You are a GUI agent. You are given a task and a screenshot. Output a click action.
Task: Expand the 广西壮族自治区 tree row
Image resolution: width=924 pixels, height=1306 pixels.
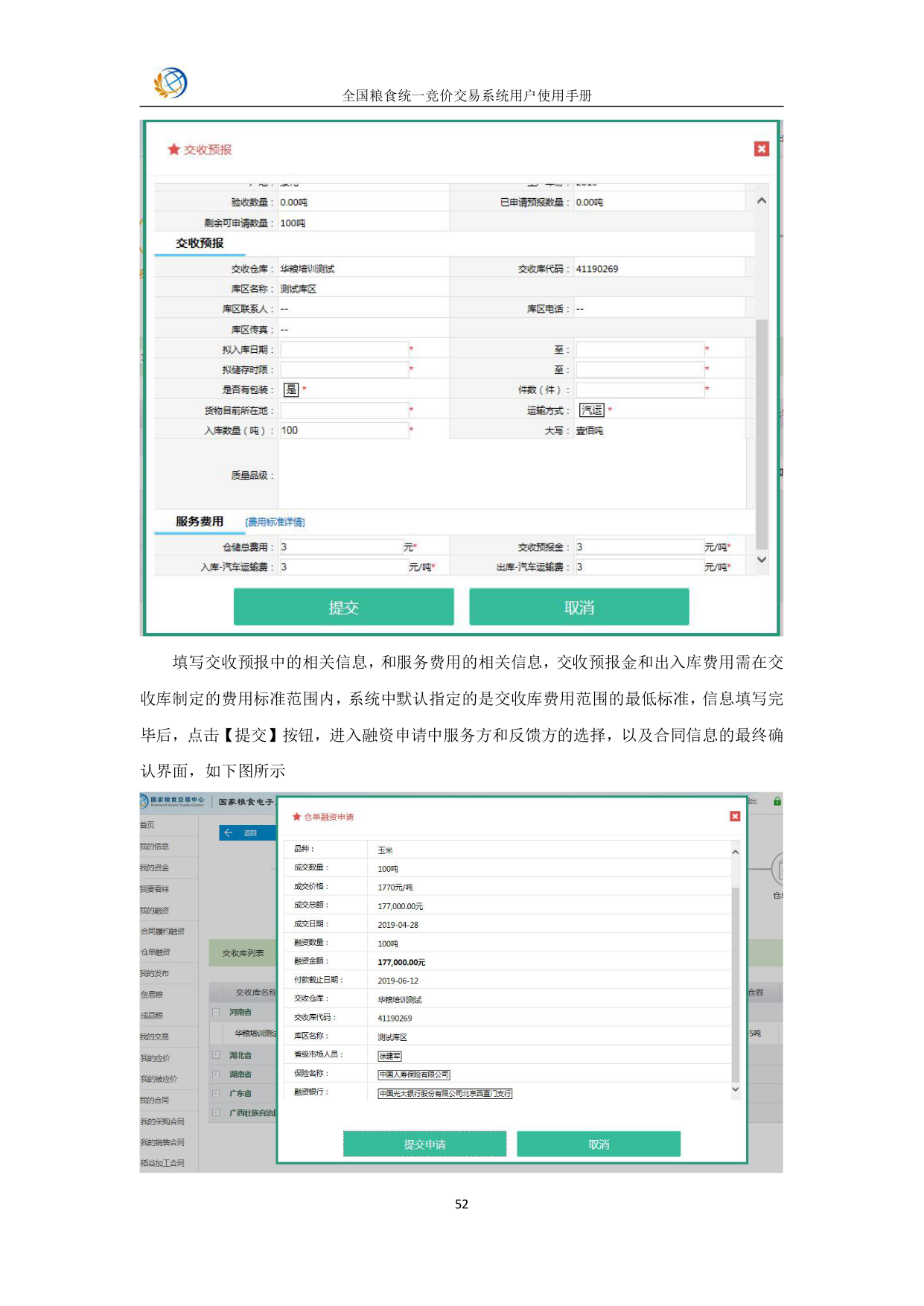click(x=216, y=1112)
